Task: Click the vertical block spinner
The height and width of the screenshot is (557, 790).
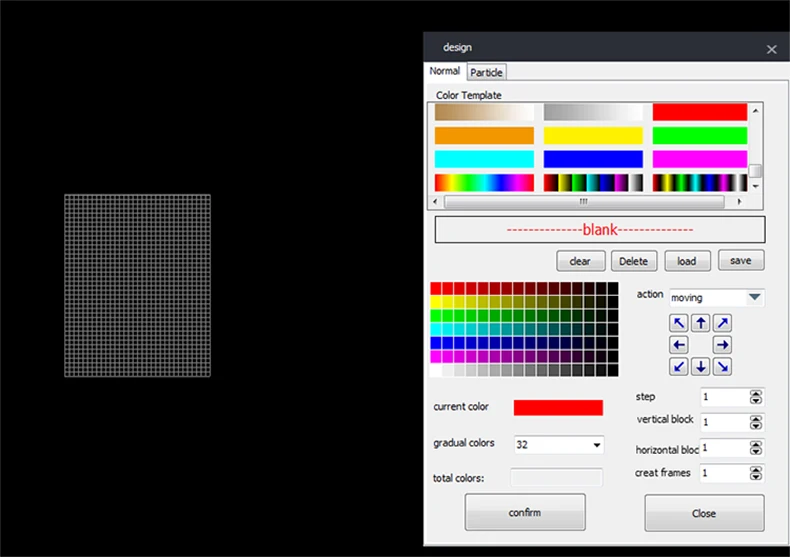Action: tap(755, 422)
